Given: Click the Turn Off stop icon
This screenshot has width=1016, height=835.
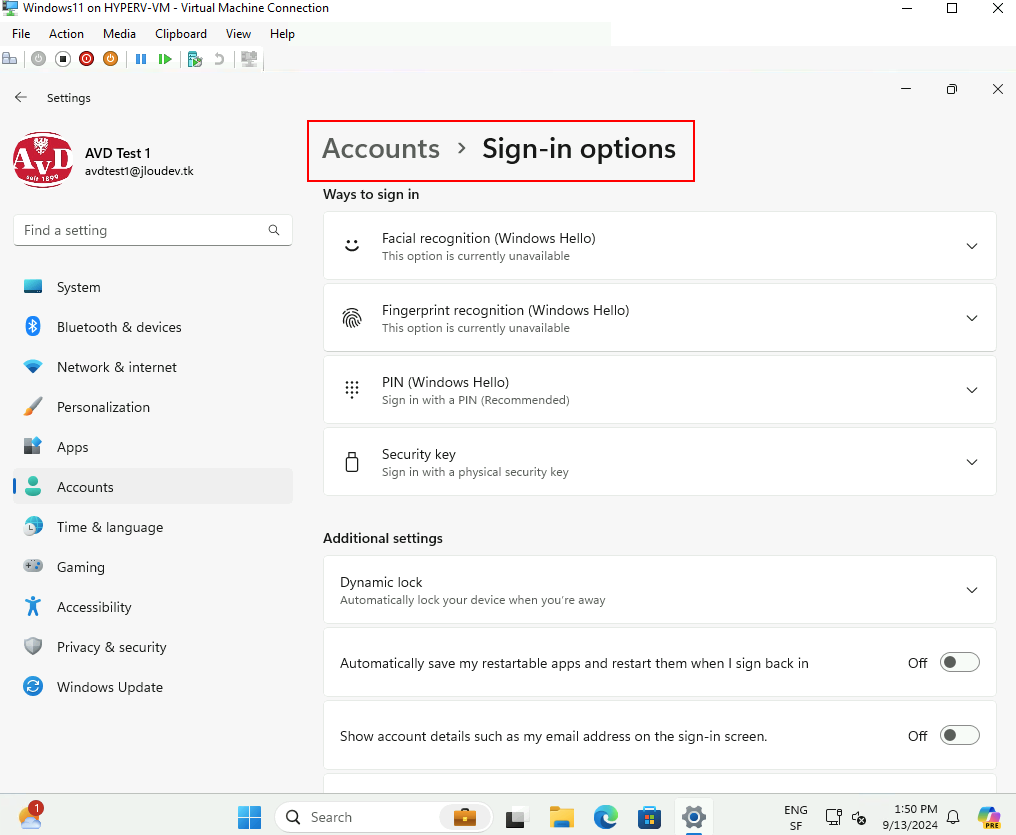Looking at the screenshot, I should pyautogui.click(x=62, y=59).
